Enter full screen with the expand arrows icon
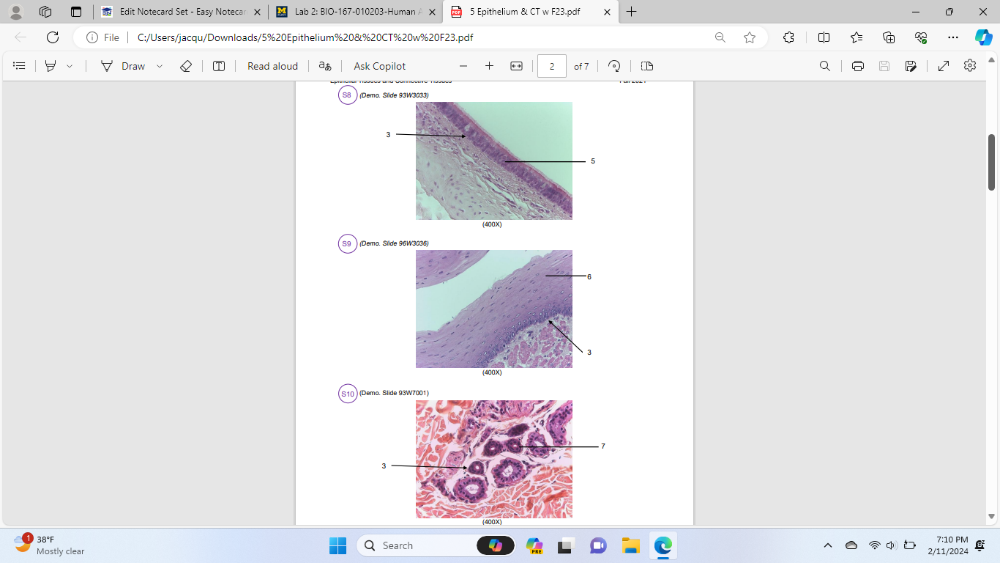 943,66
